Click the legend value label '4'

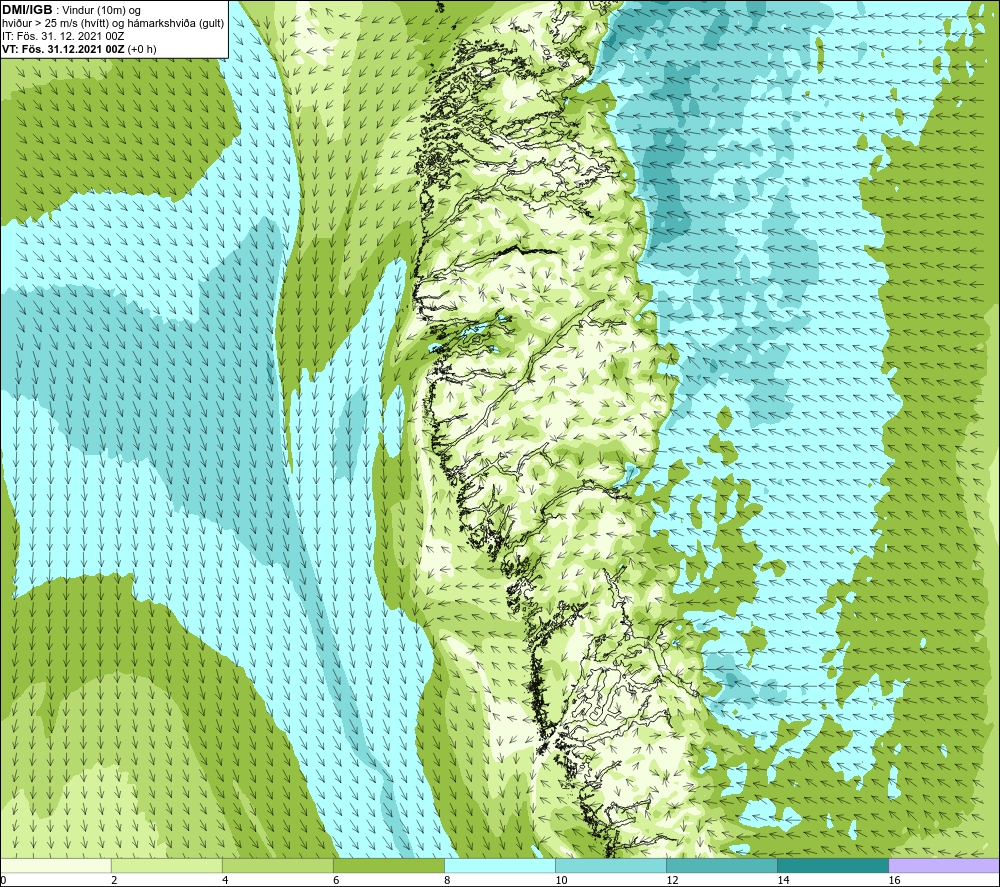tap(225, 880)
